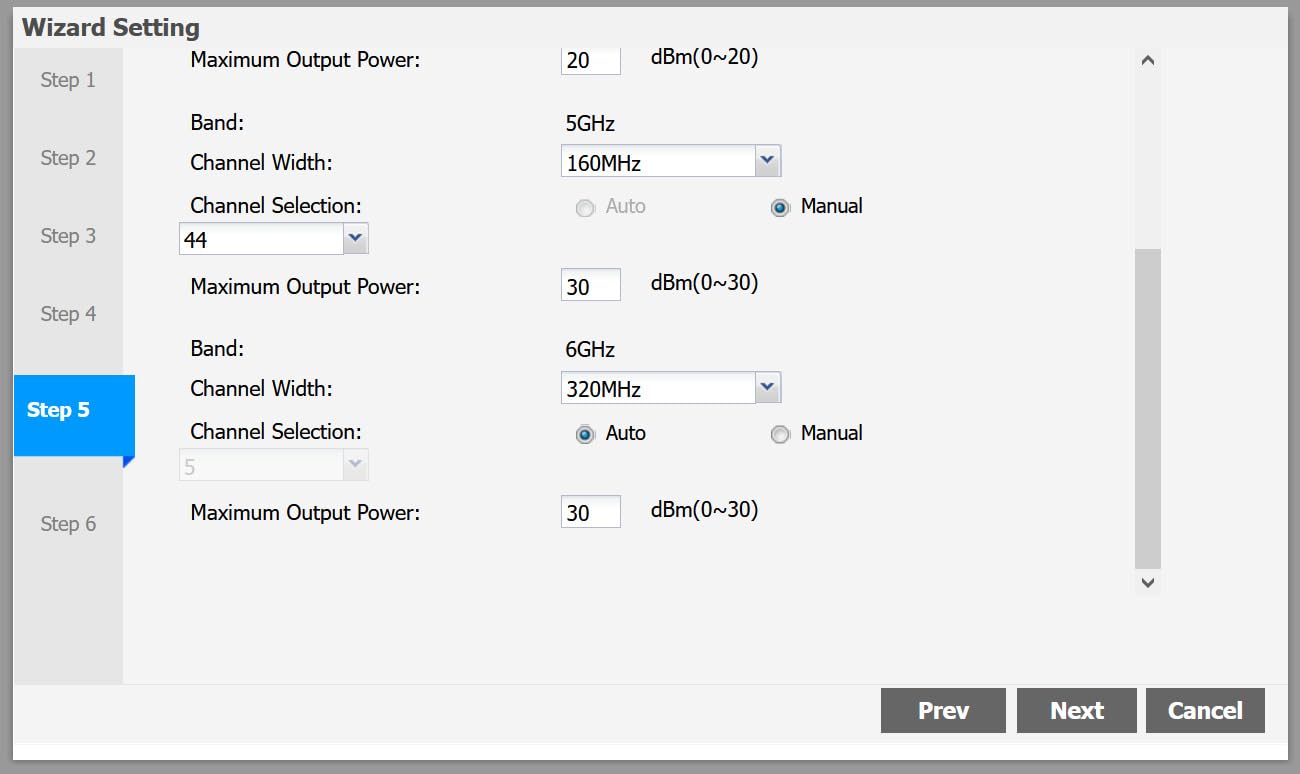Enable Auto channel selection for 6GHz band

[585, 434]
